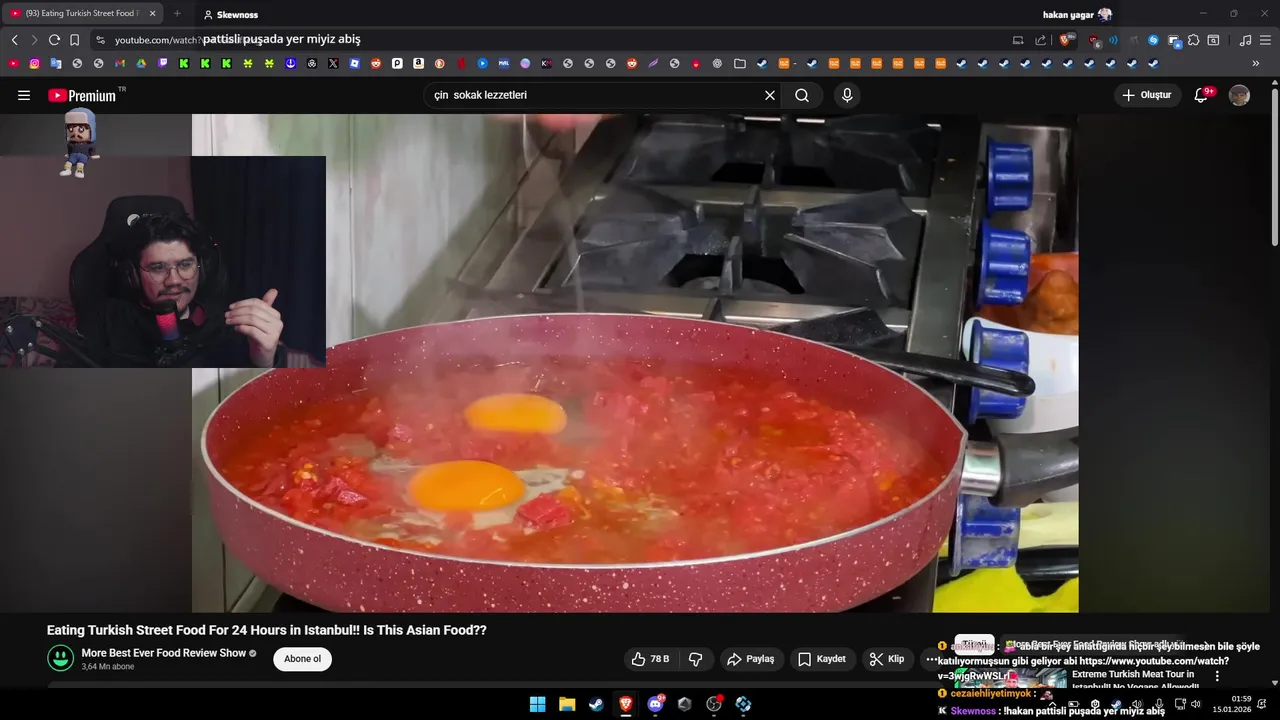
Task: Open More Best Ever Food Review Show channel
Action: click(x=163, y=653)
